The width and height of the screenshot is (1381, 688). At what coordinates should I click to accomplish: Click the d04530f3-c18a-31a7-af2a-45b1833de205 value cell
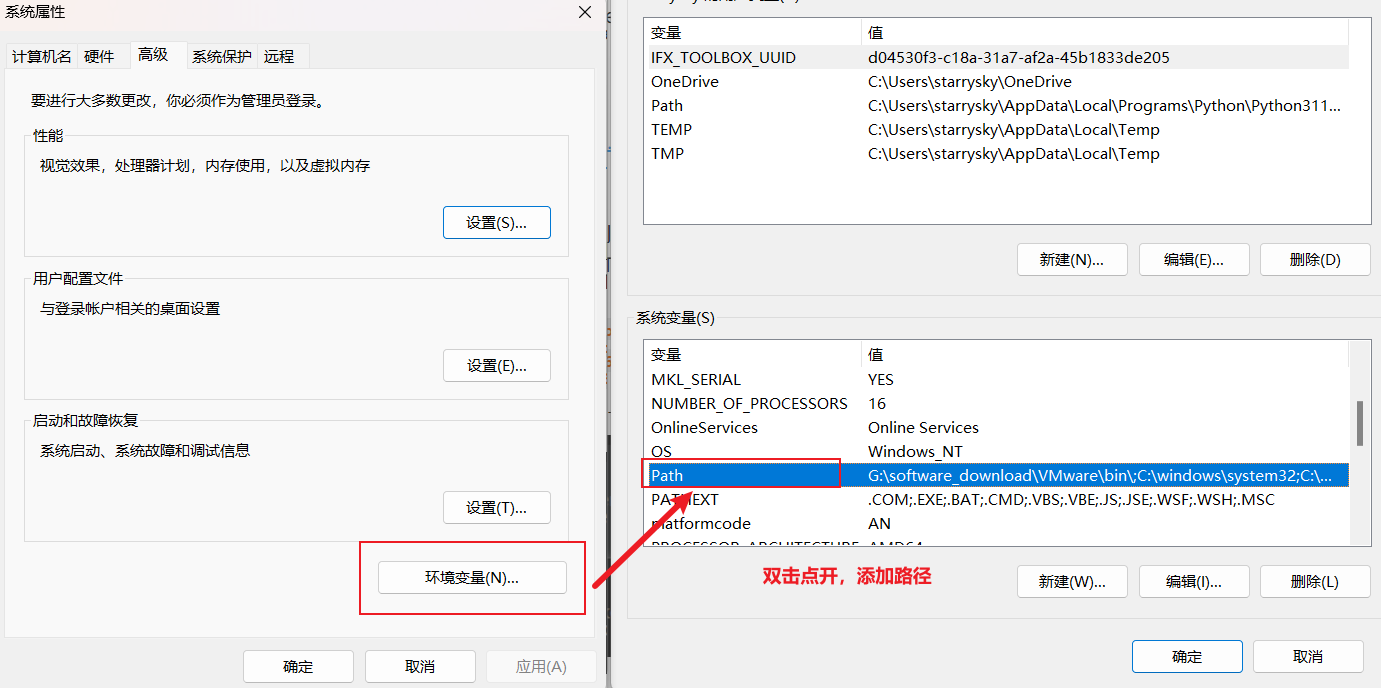[1018, 58]
